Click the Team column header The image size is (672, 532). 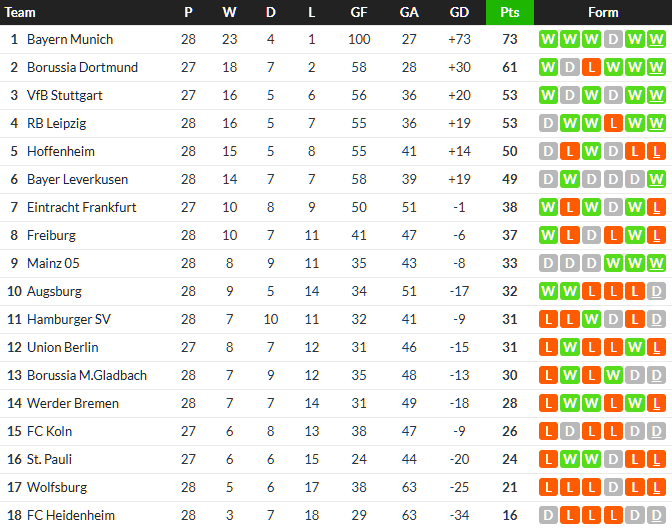21,12
